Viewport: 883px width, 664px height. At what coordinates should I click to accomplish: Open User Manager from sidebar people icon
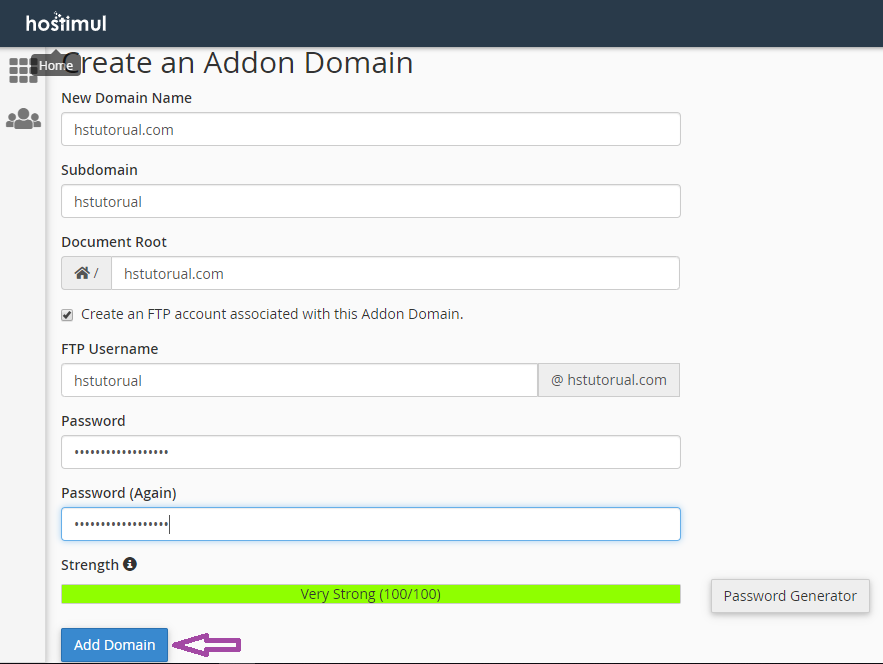[23, 120]
